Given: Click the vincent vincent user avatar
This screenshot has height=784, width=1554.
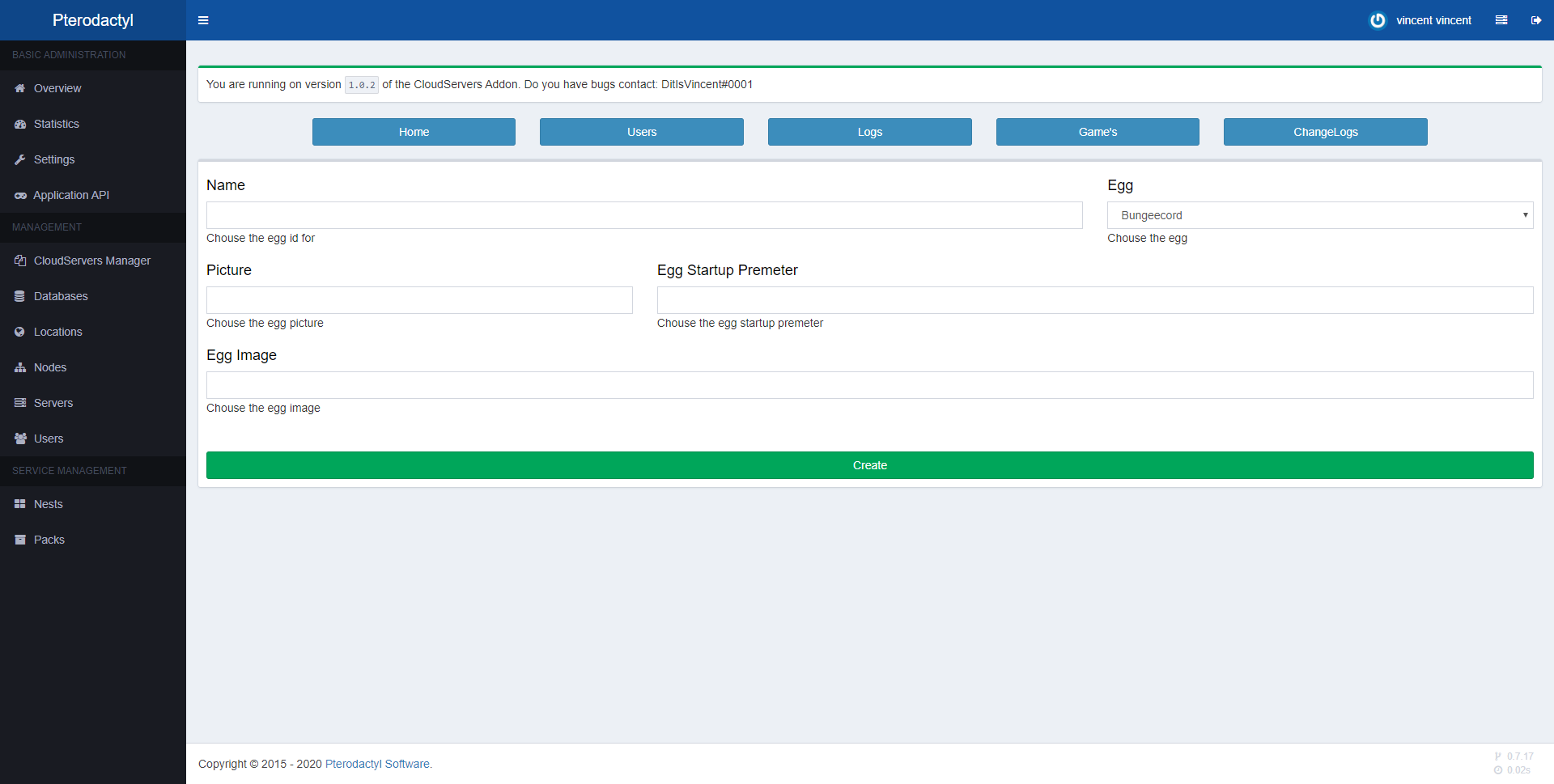Looking at the screenshot, I should 1377,20.
